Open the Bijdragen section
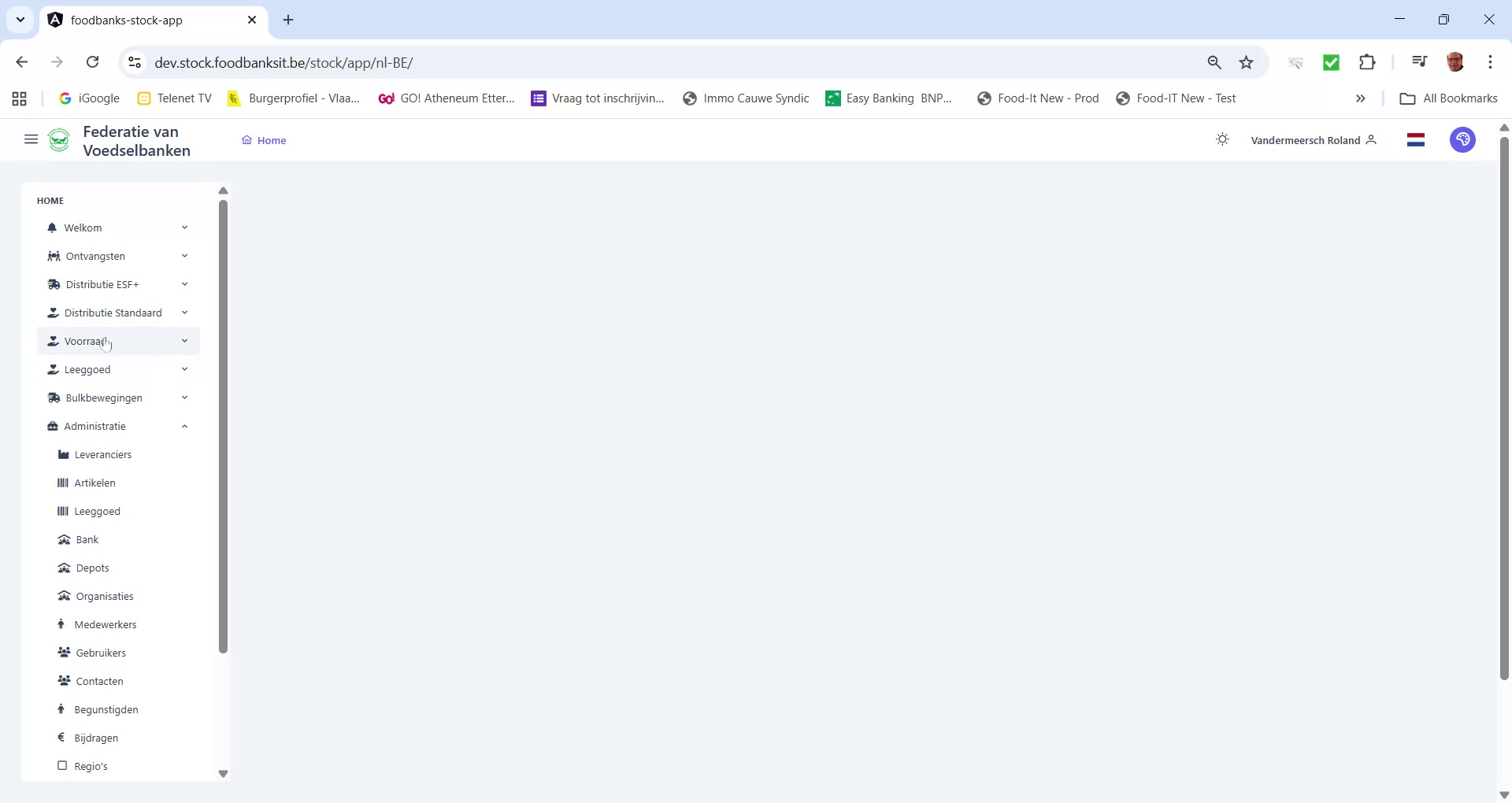This screenshot has width=1512, height=803. point(96,738)
